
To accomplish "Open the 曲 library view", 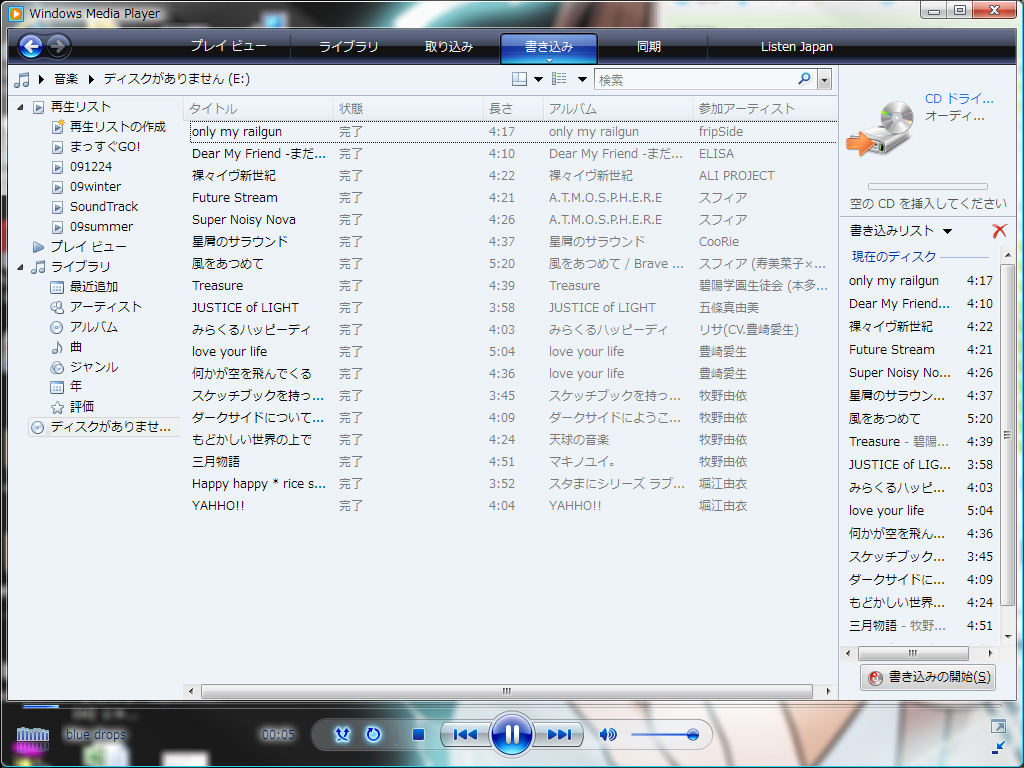I will [x=76, y=347].
